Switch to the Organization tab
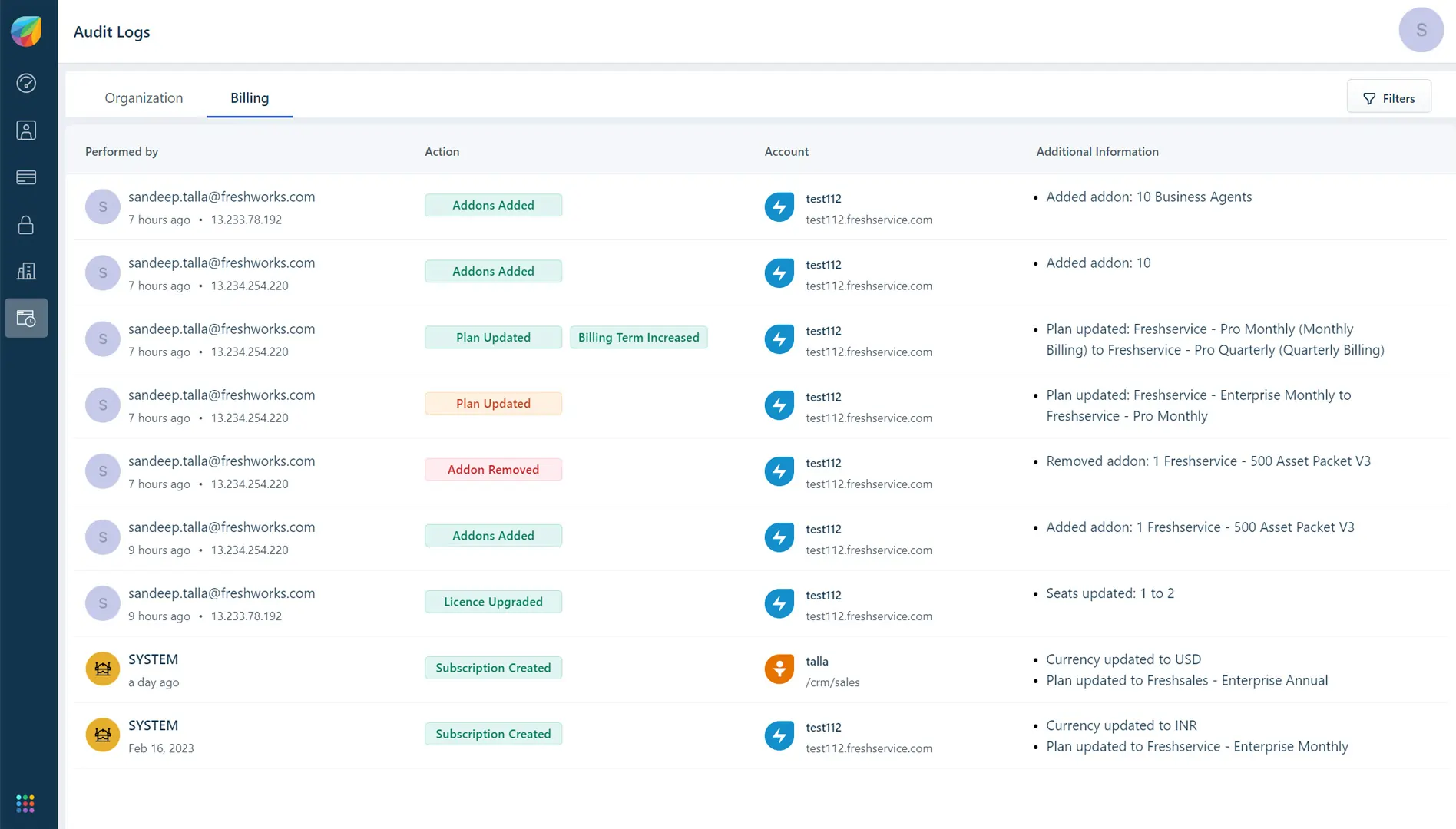Screen dimensions: 1456x829 pyautogui.click(x=144, y=98)
